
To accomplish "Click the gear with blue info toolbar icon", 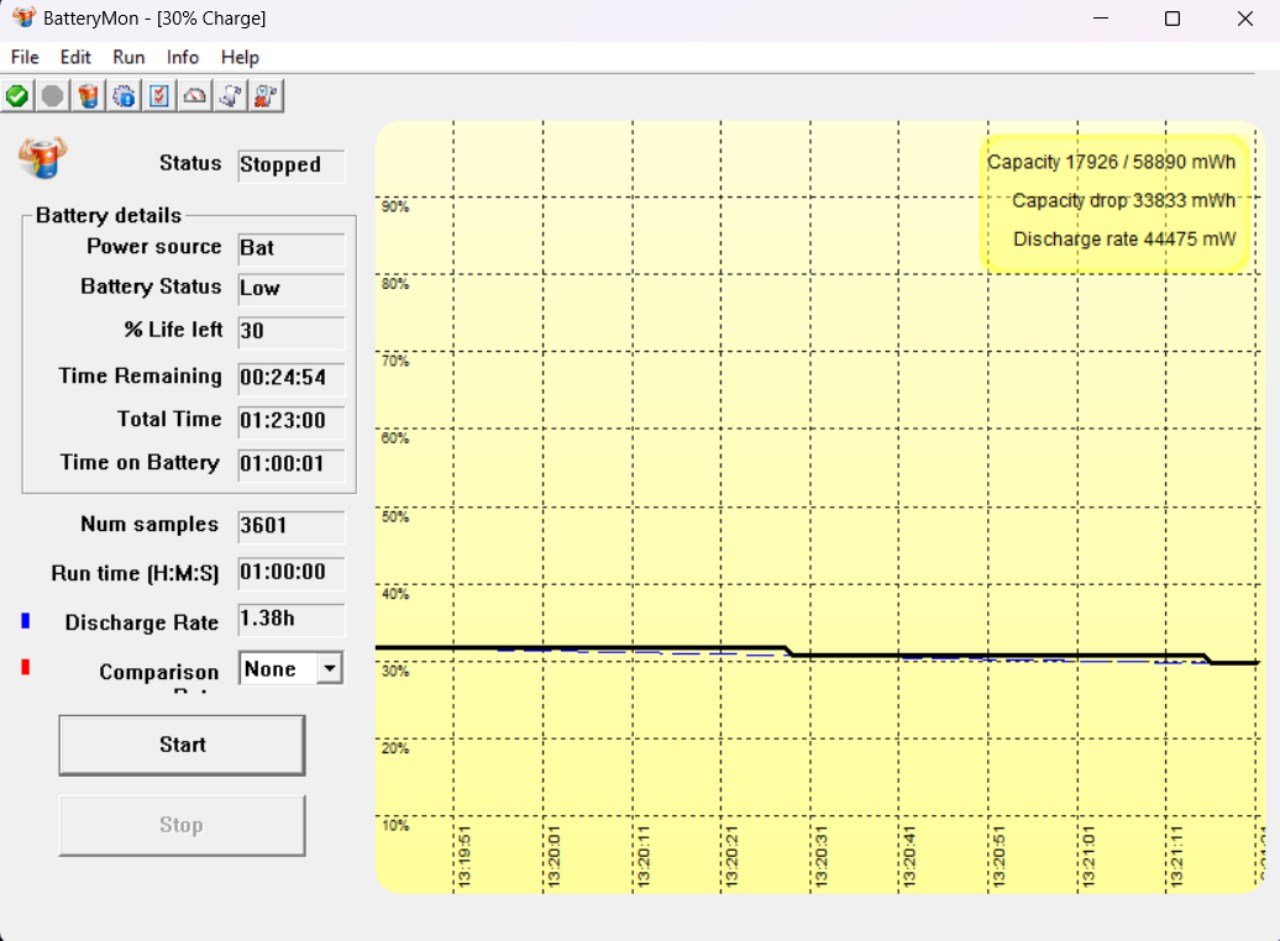I will (125, 96).
